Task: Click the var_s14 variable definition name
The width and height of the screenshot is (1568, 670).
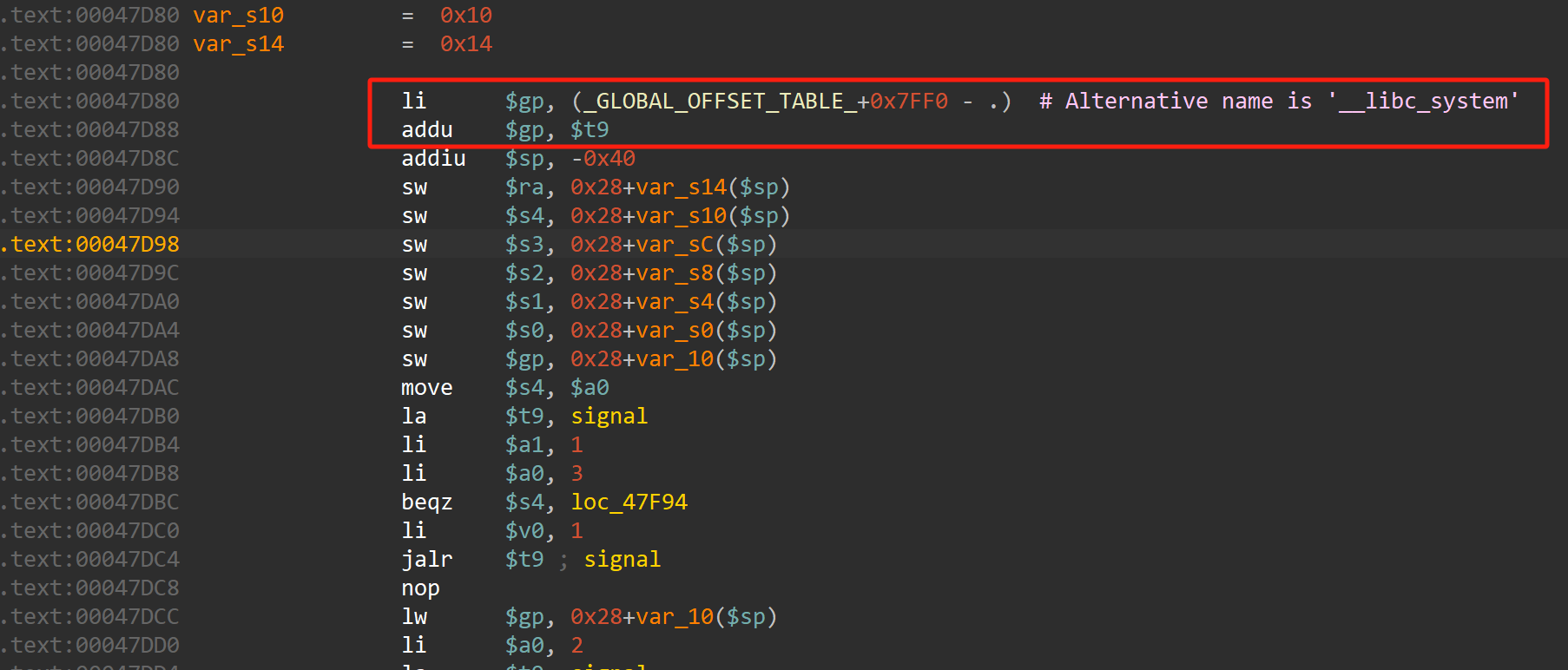Action: pyautogui.click(x=238, y=44)
